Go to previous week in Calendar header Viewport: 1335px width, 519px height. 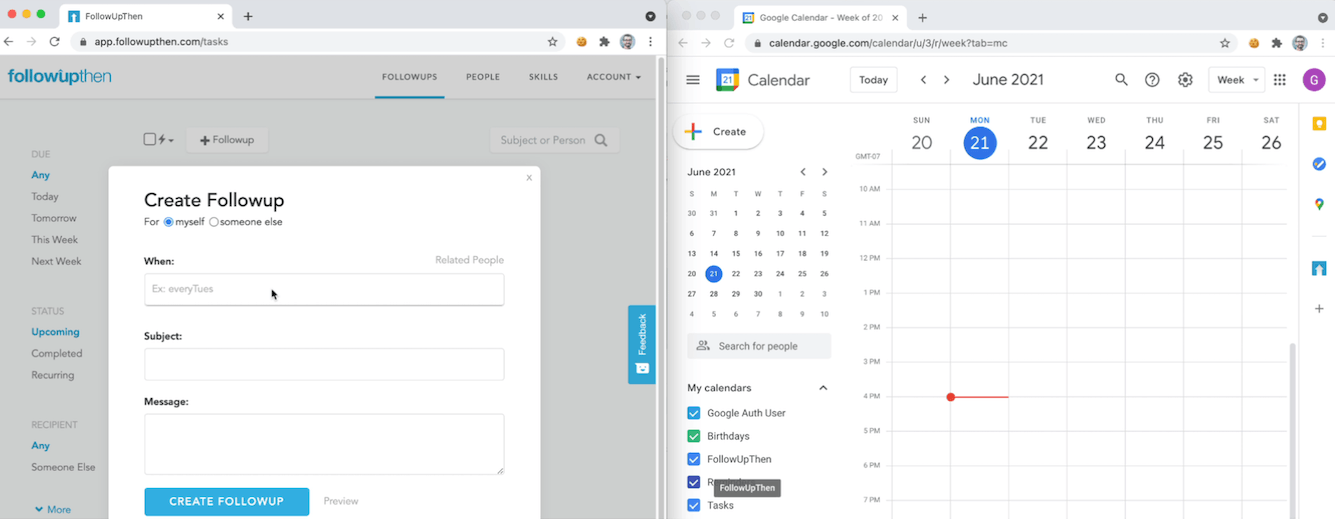[923, 80]
